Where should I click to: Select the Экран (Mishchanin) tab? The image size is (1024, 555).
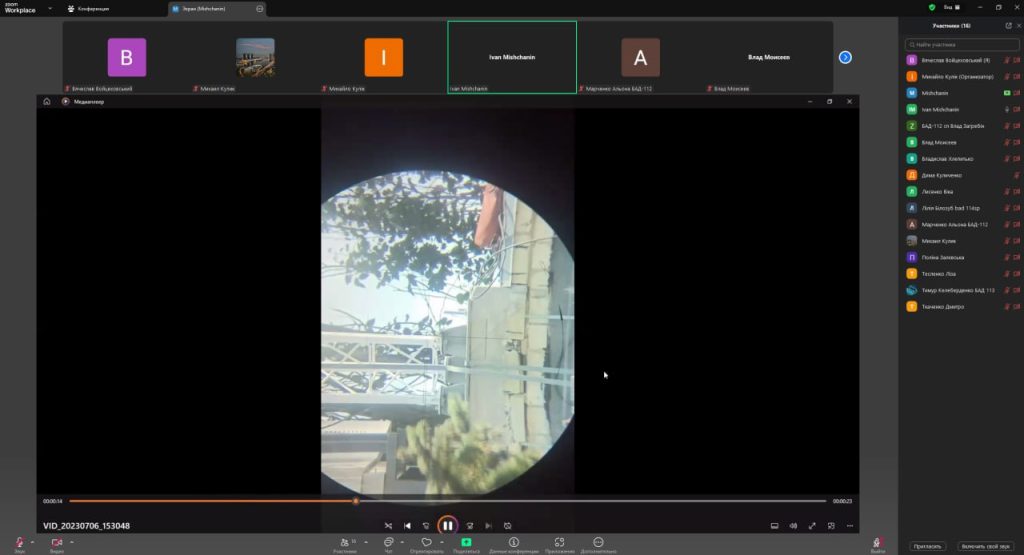pyautogui.click(x=210, y=8)
